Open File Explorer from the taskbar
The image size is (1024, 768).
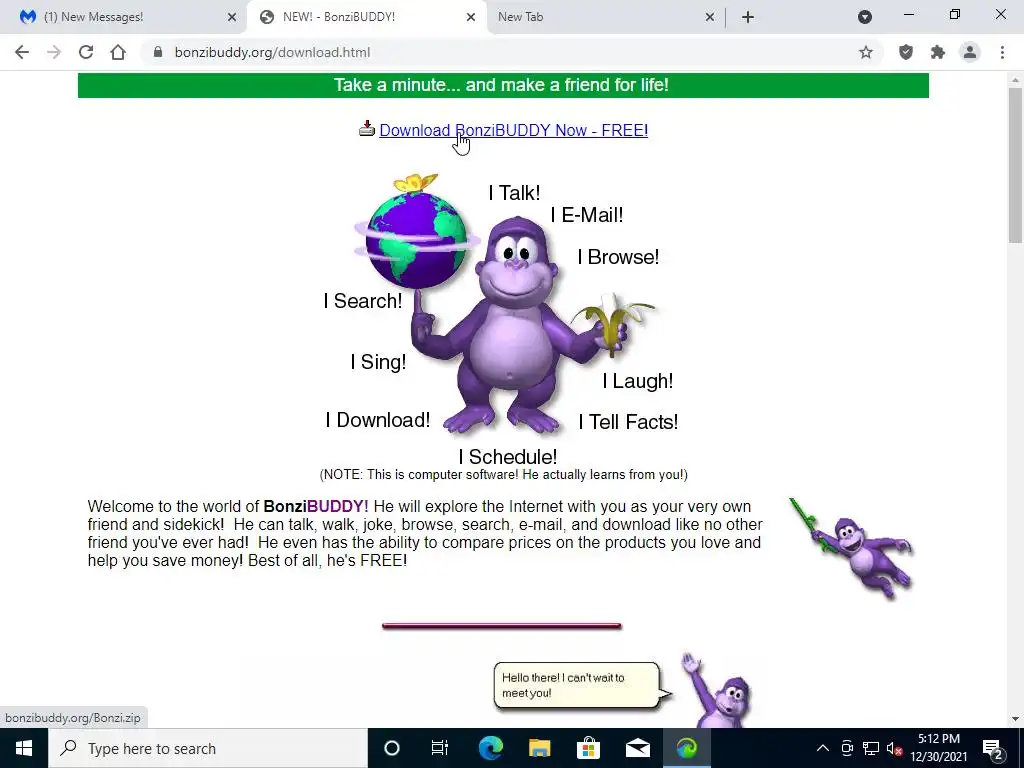(x=539, y=748)
